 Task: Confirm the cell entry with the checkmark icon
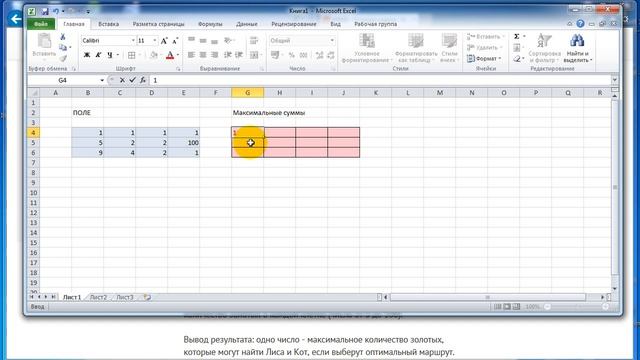tap(132, 80)
